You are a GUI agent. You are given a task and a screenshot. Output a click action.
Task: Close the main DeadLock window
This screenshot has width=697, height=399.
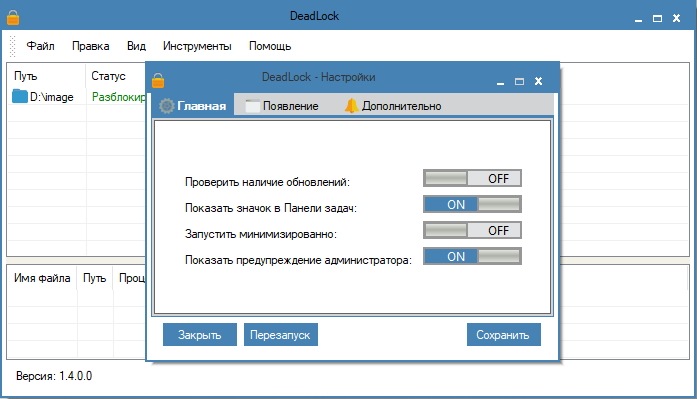coord(677,18)
